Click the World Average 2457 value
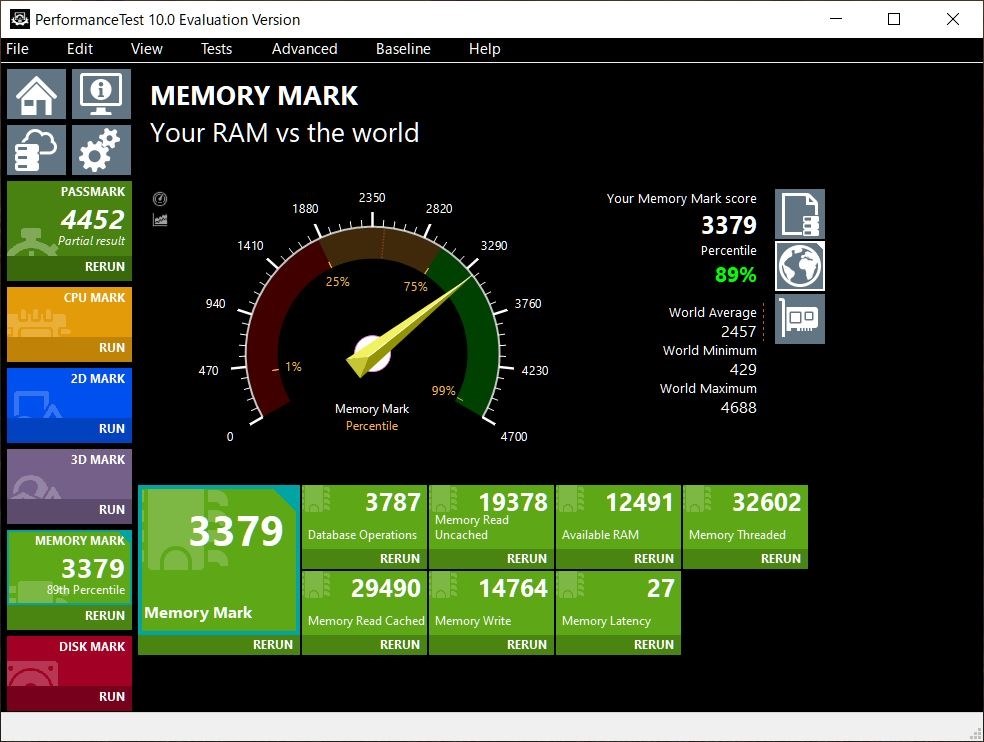Viewport: 984px width, 742px height. click(738, 331)
